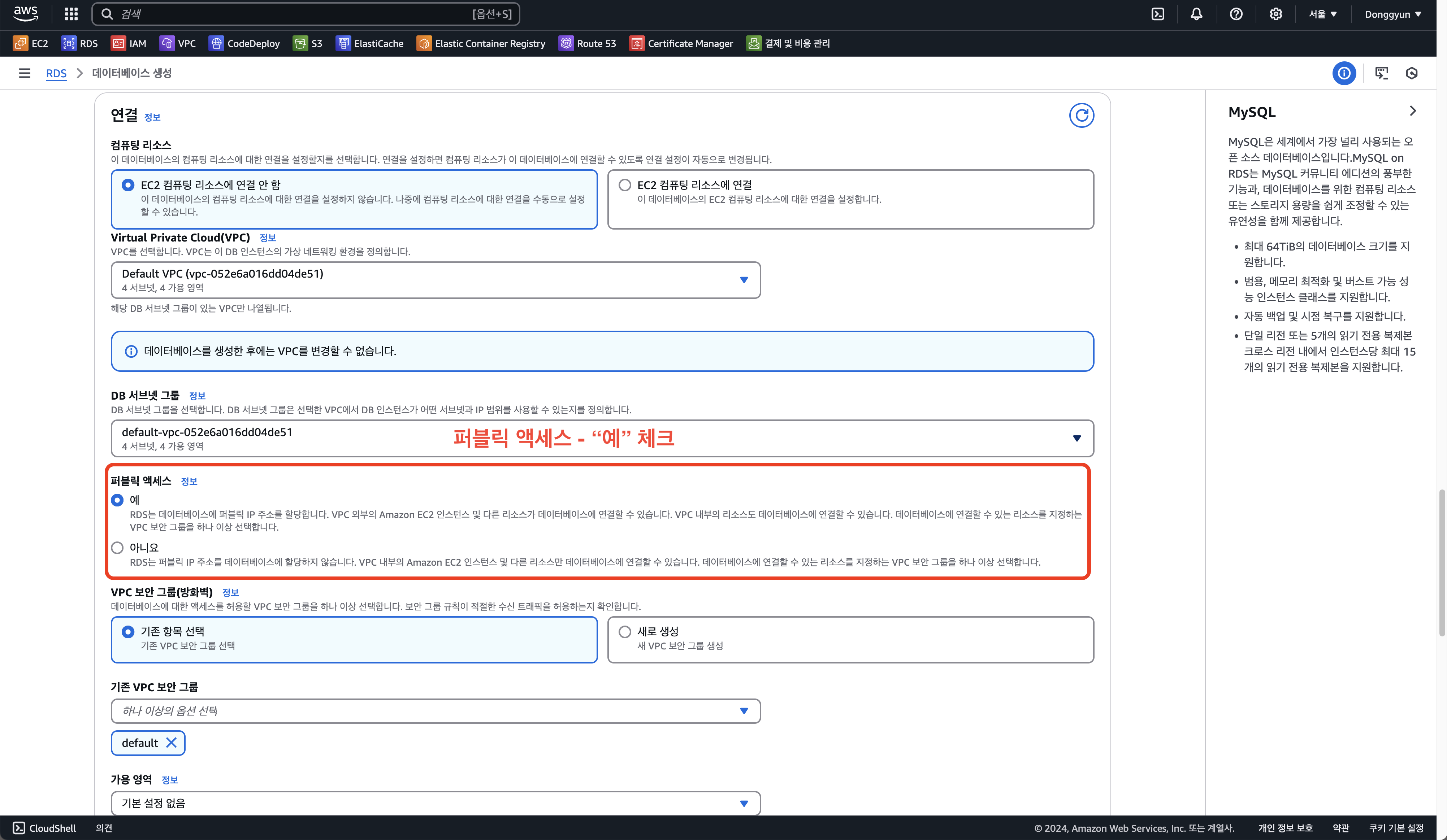
Task: Open the help question mark icon
Action: (1236, 14)
